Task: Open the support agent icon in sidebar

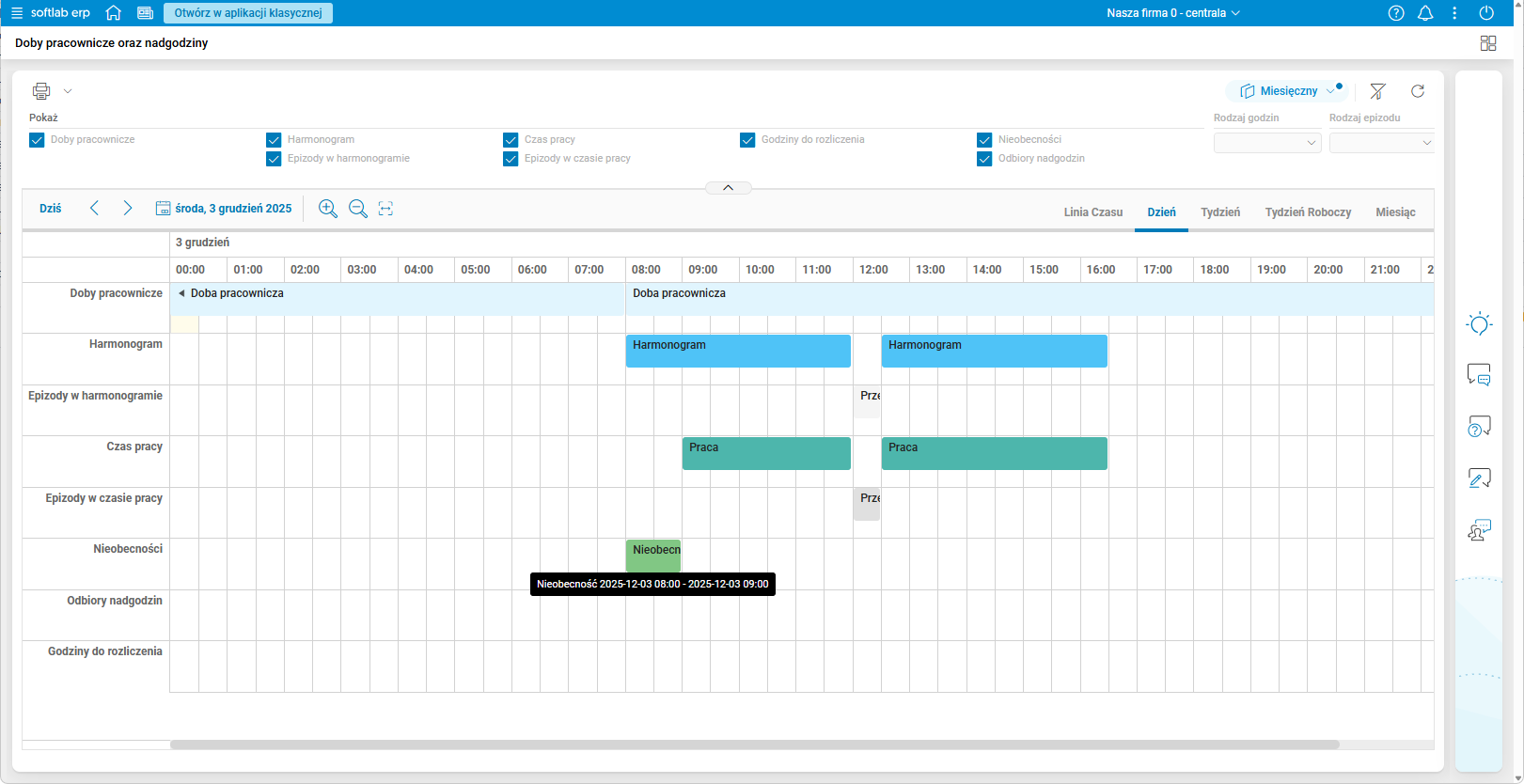Action: [x=1479, y=530]
